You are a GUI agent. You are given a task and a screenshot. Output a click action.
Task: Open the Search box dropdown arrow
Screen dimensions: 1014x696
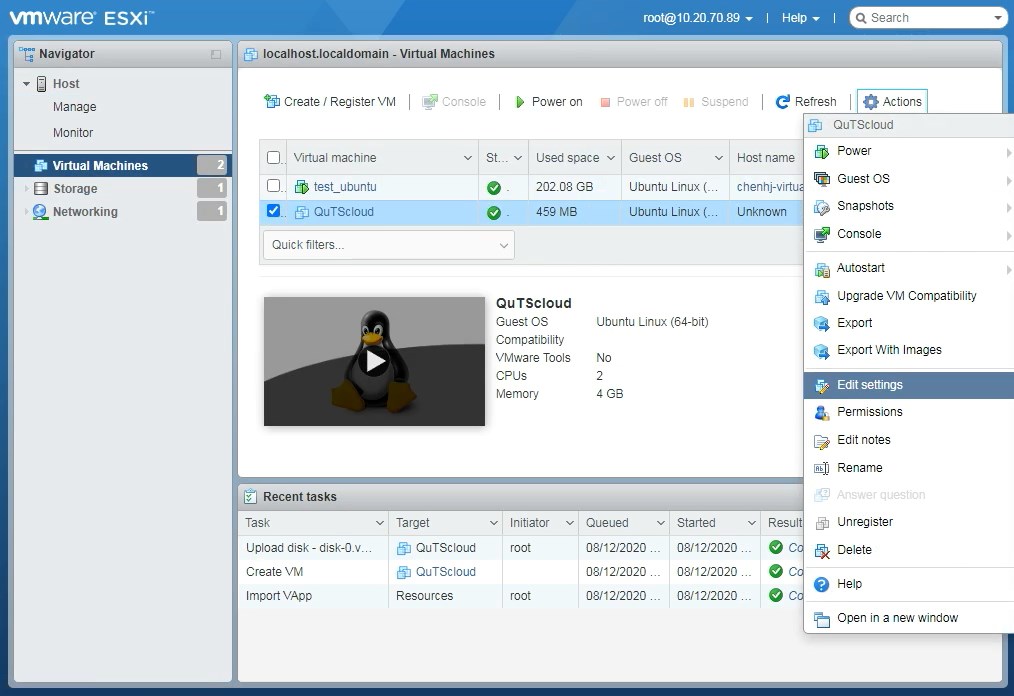point(998,18)
